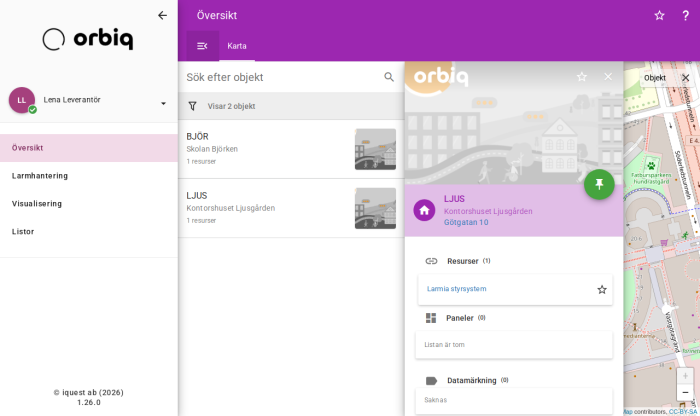The height and width of the screenshot is (416, 700).
Task: Click the LL user avatar
Action: 22,100
